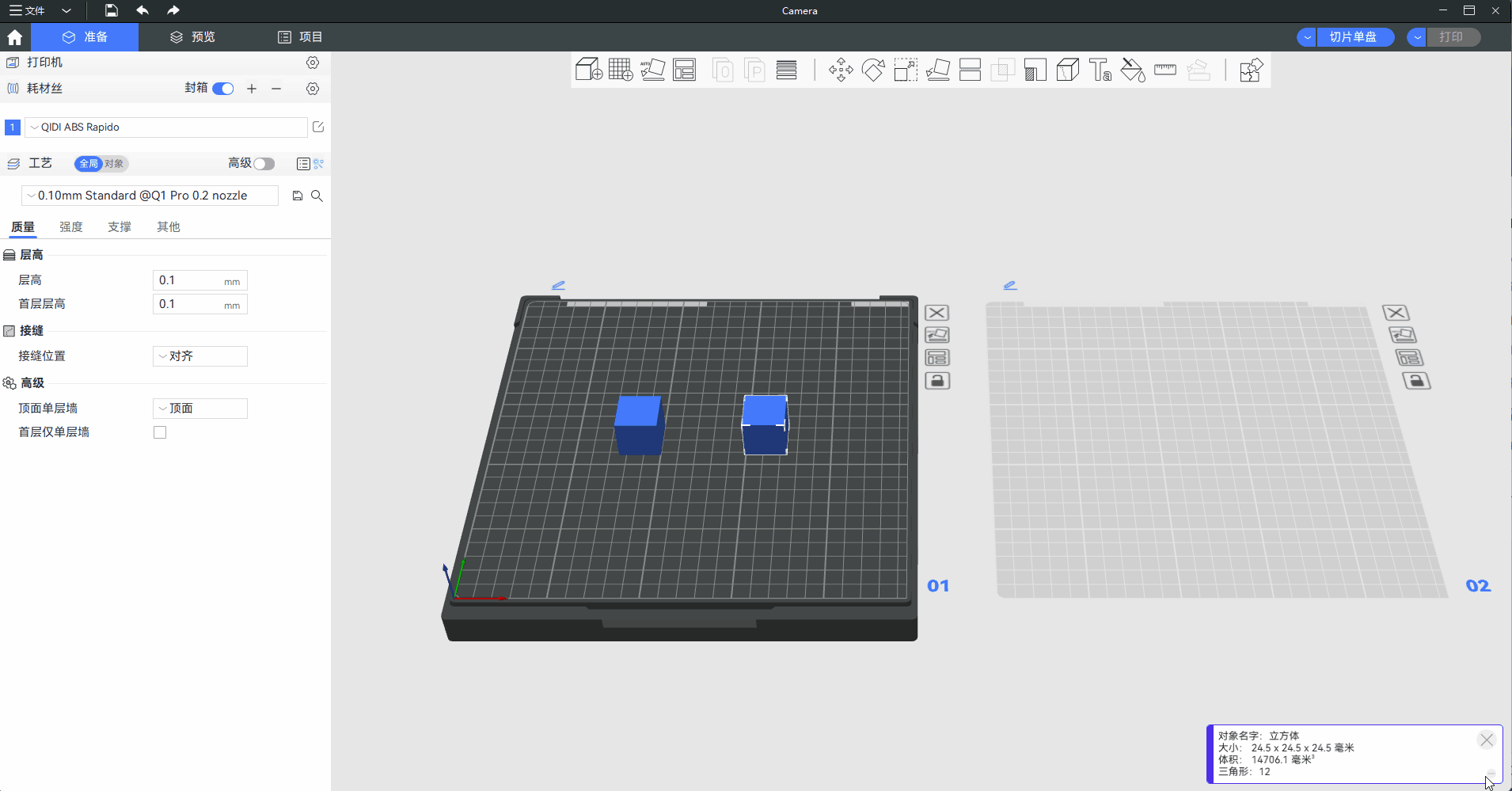1512x791 pixels.
Task: Switch to the 预览 preview tab
Action: (x=193, y=37)
